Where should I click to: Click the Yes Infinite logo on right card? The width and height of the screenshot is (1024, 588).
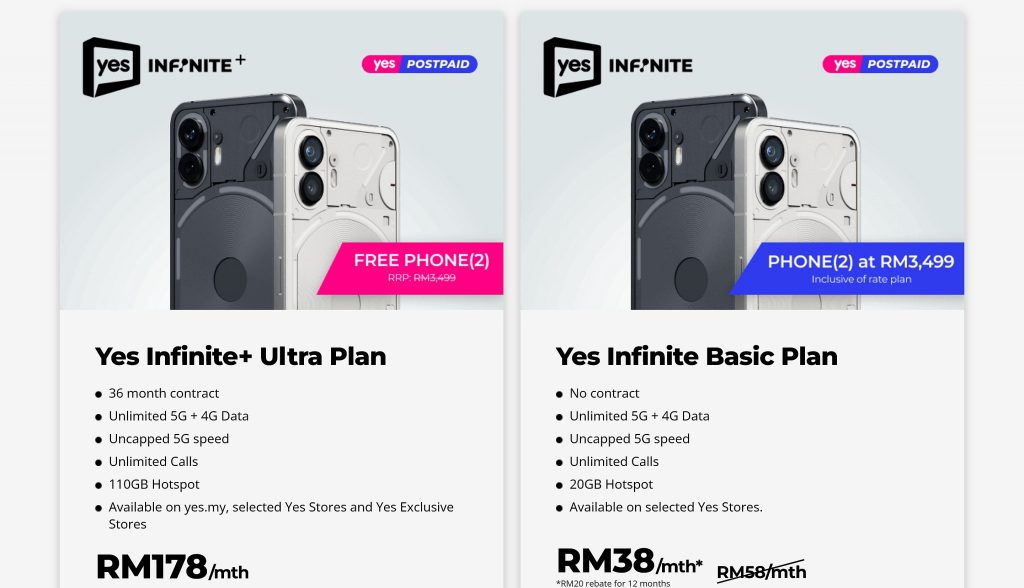tap(618, 67)
